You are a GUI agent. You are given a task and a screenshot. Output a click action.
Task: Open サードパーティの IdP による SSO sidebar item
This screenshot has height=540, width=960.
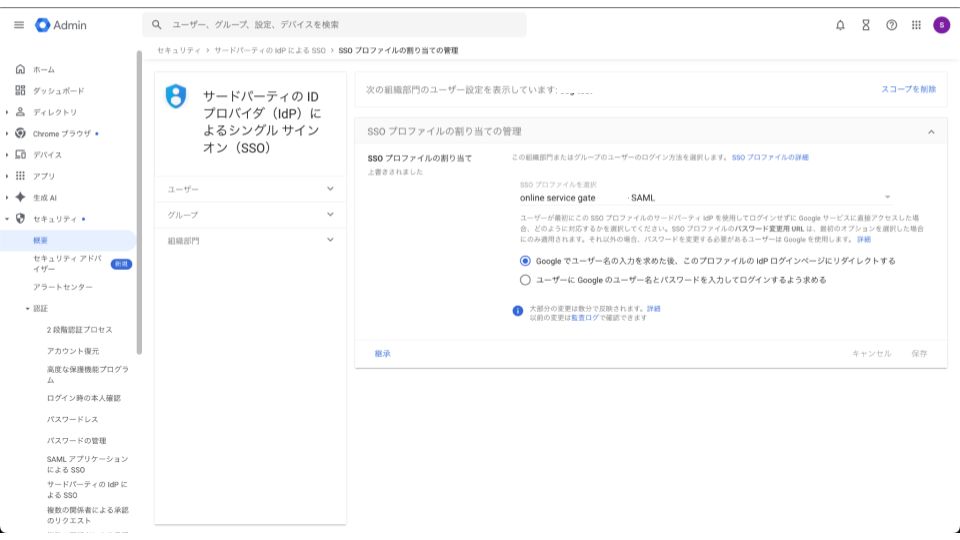pos(88,490)
